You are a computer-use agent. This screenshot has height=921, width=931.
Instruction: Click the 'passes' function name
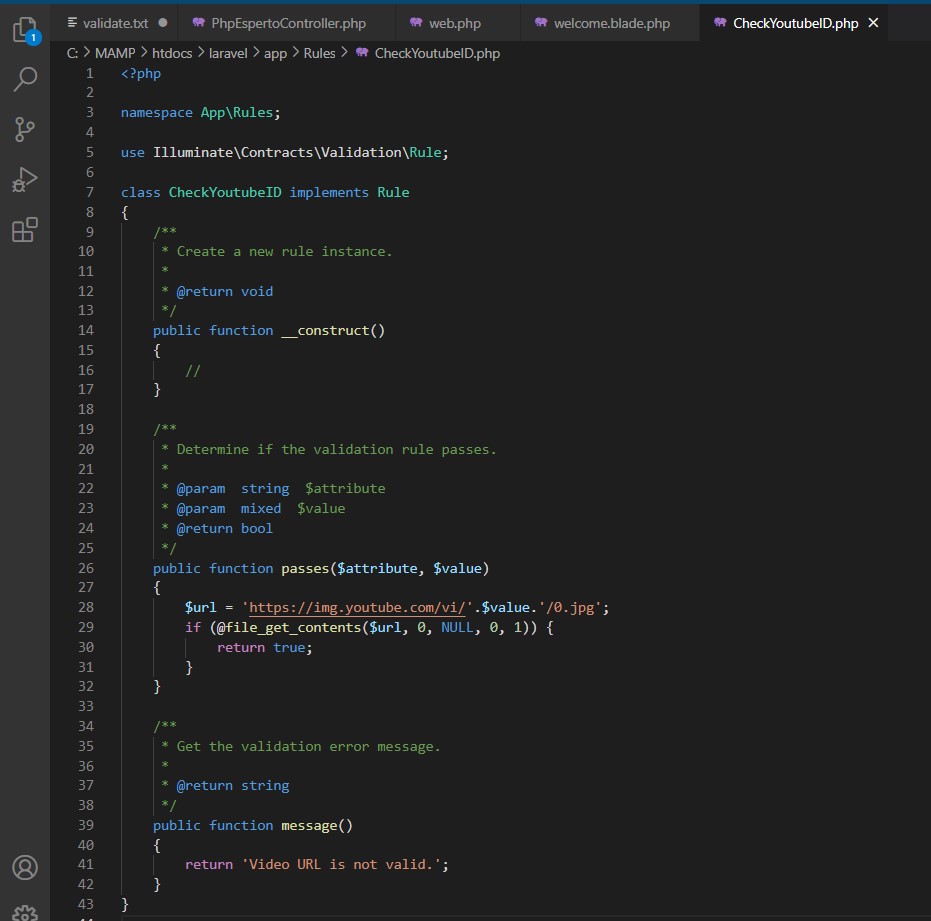point(305,568)
